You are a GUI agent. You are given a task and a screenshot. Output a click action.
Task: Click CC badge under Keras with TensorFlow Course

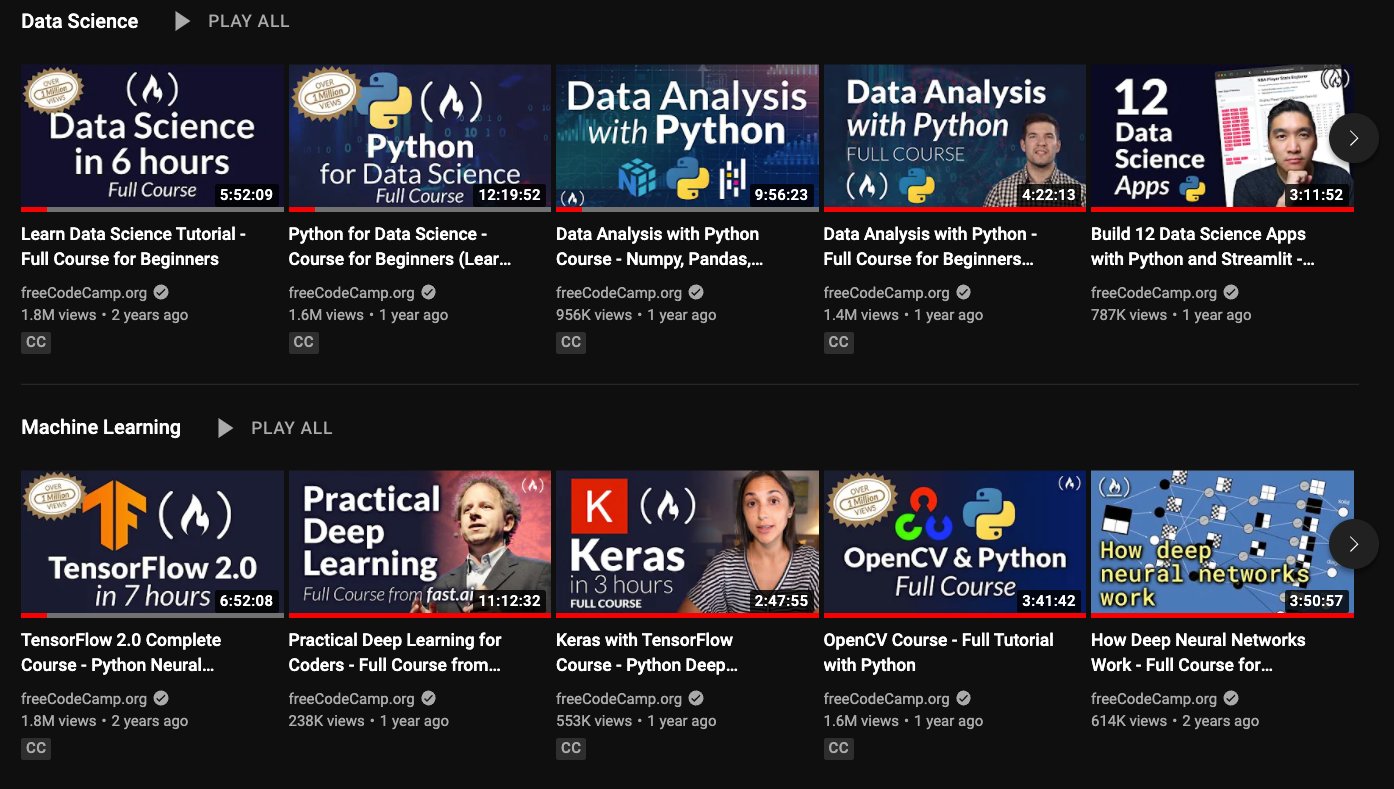571,748
